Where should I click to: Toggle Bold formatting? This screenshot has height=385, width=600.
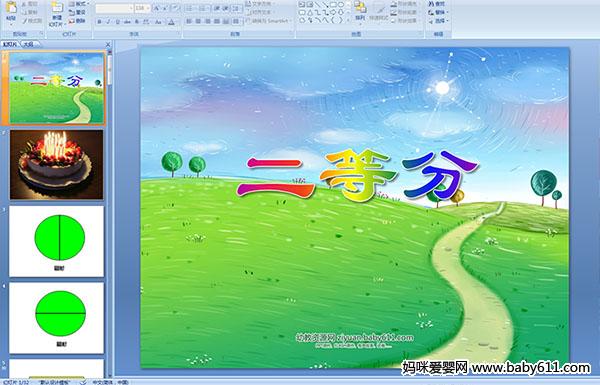pos(99,22)
